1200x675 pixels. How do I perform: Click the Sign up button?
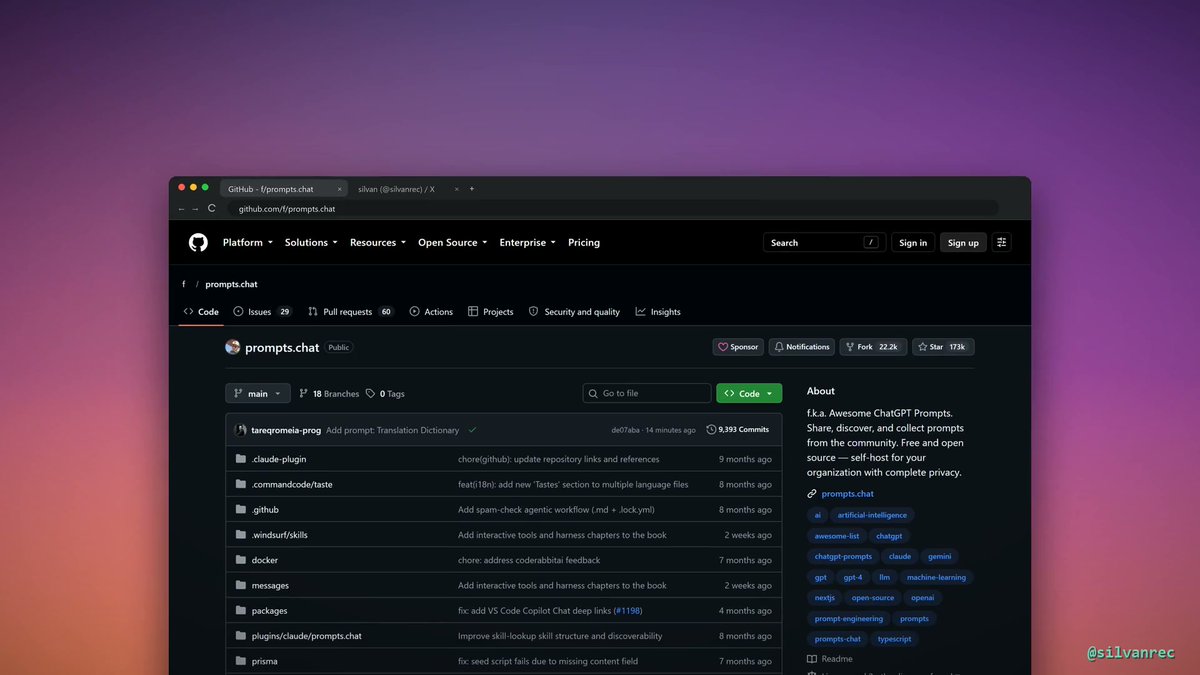(x=963, y=242)
